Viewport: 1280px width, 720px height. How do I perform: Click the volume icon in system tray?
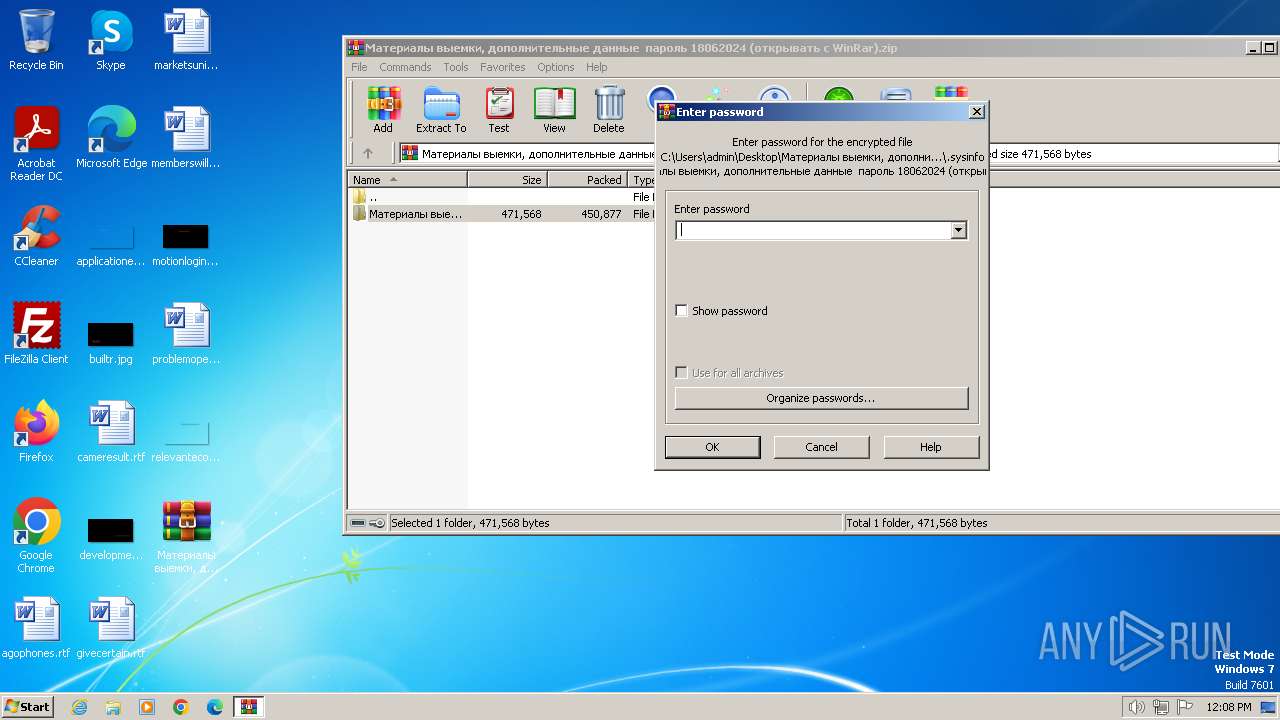tap(1136, 707)
